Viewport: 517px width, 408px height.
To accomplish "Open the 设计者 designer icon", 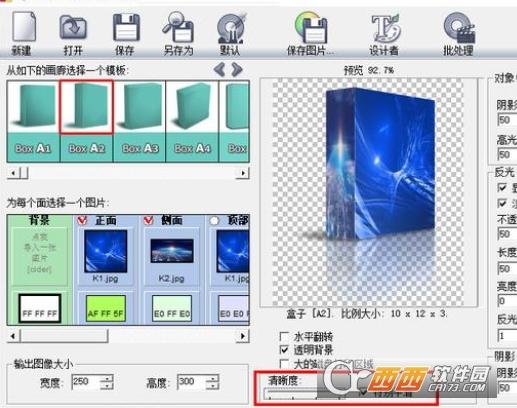I will (385, 33).
